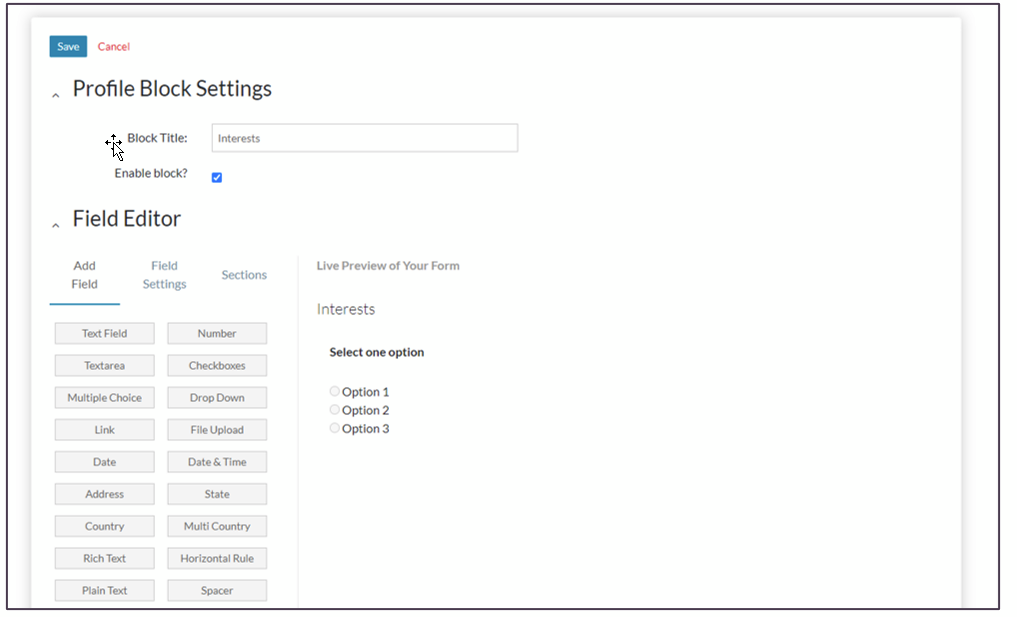This screenshot has height=617, width=1017.
Task: Click the Cancel link
Action: tap(114, 47)
